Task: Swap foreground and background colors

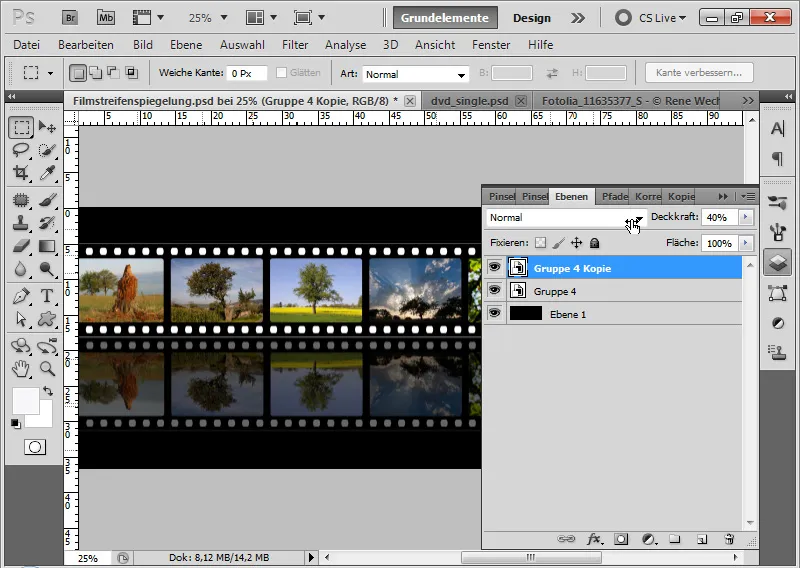Action: [x=48, y=391]
